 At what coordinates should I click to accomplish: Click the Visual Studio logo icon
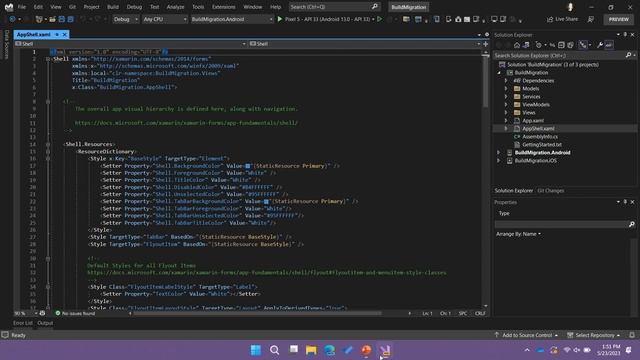point(9,7)
